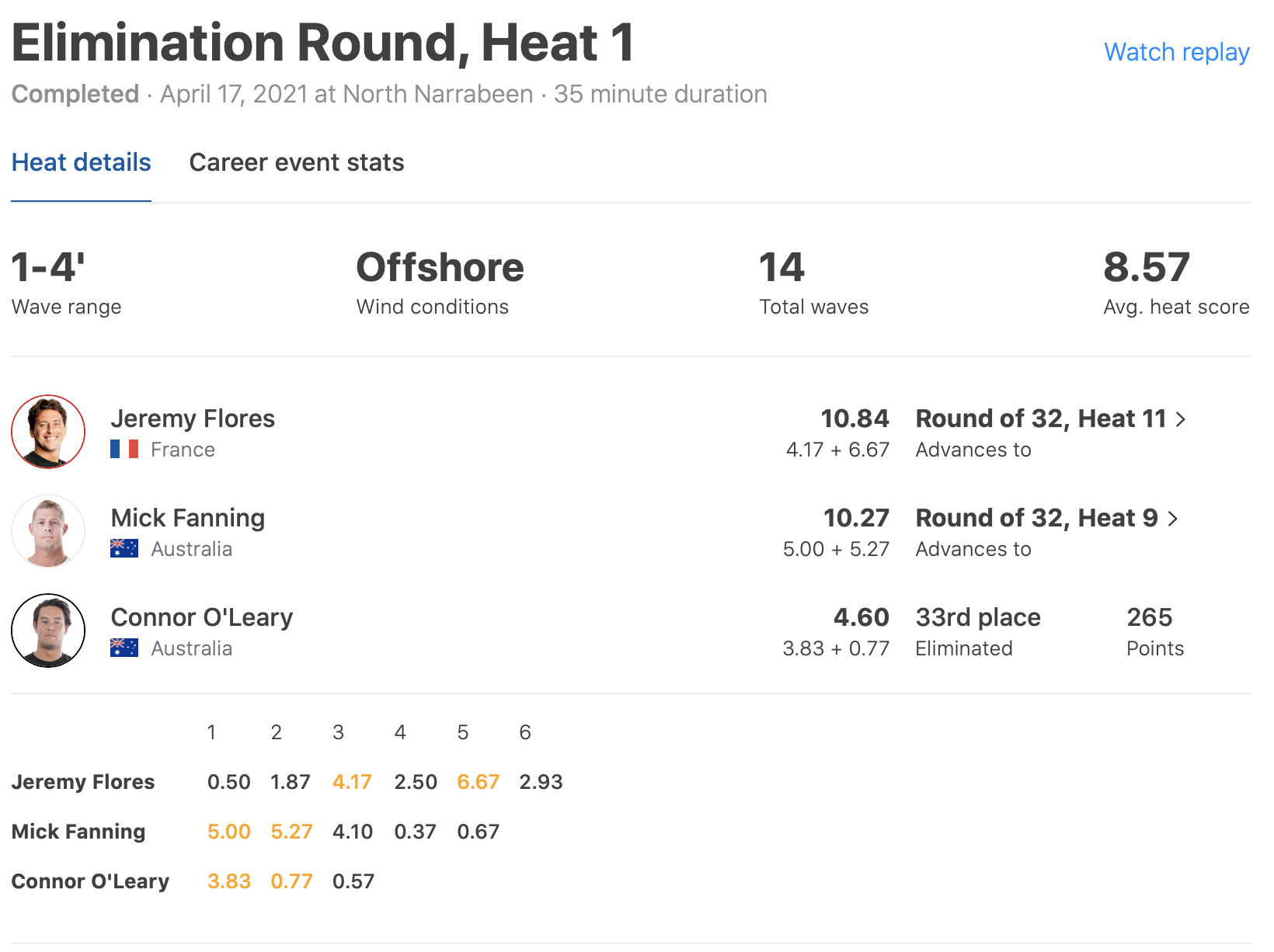Viewport: 1274px width, 952px height.
Task: Open Round of 32, Heat 11 link
Action: [x=1041, y=419]
